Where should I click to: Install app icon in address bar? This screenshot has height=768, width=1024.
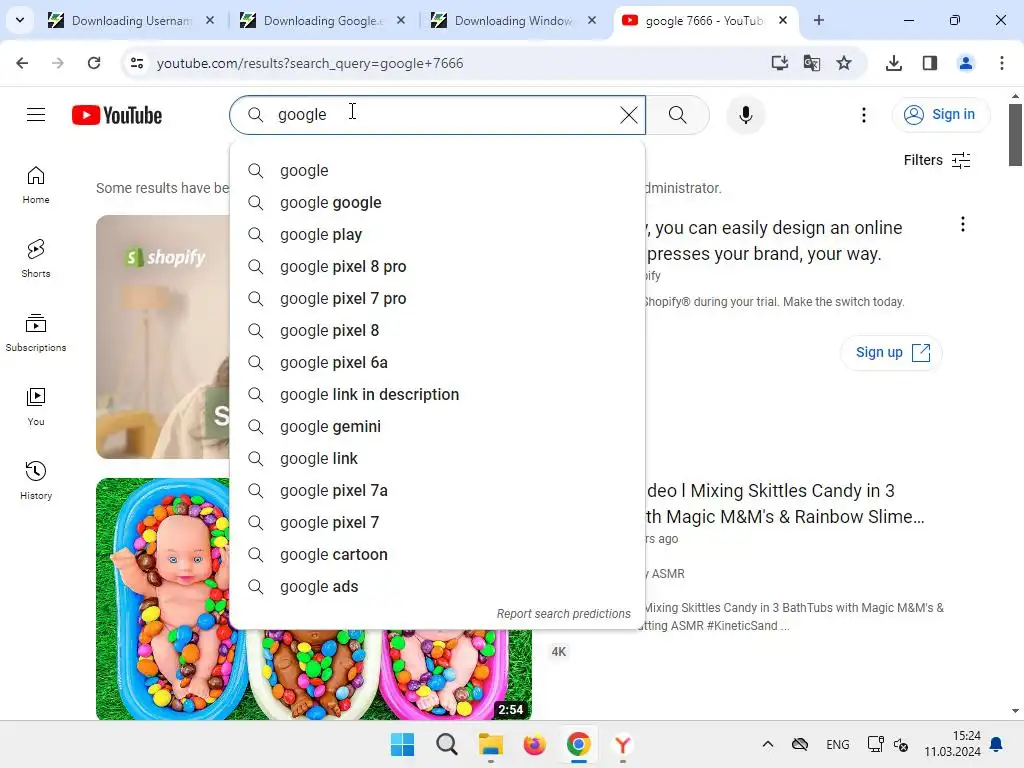click(780, 63)
